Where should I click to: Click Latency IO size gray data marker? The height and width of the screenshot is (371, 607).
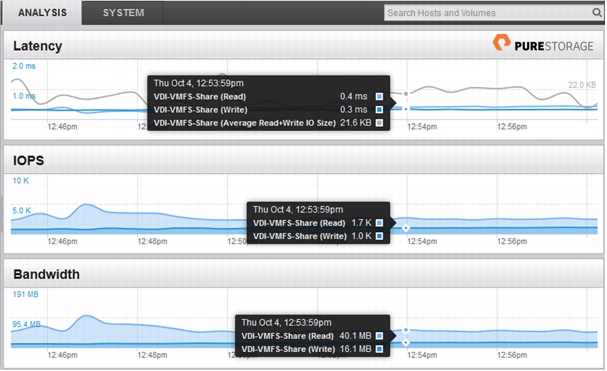[x=406, y=93]
